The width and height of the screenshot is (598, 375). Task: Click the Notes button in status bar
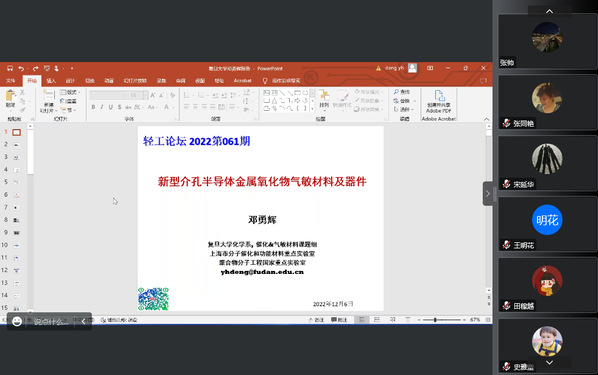click(316, 320)
